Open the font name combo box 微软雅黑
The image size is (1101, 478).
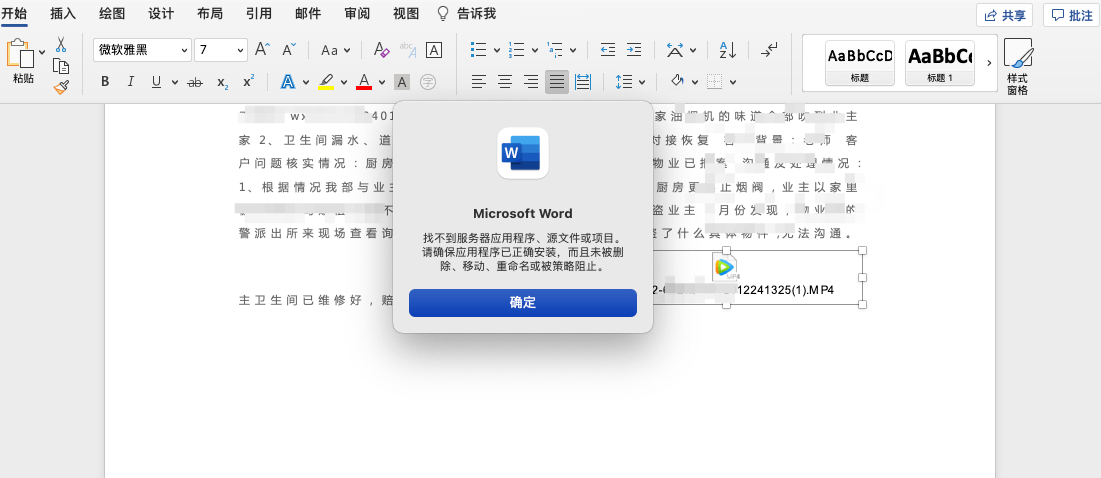(x=143, y=50)
